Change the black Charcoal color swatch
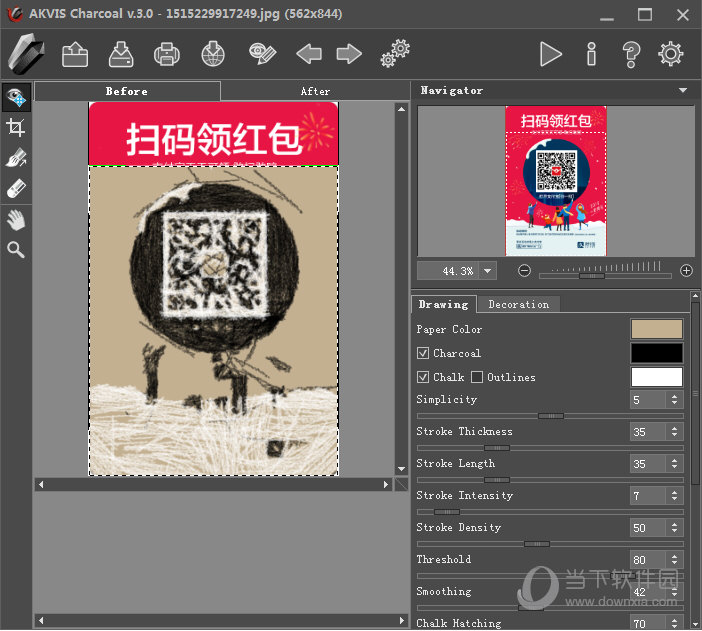Image resolution: width=702 pixels, height=631 pixels. click(656, 353)
